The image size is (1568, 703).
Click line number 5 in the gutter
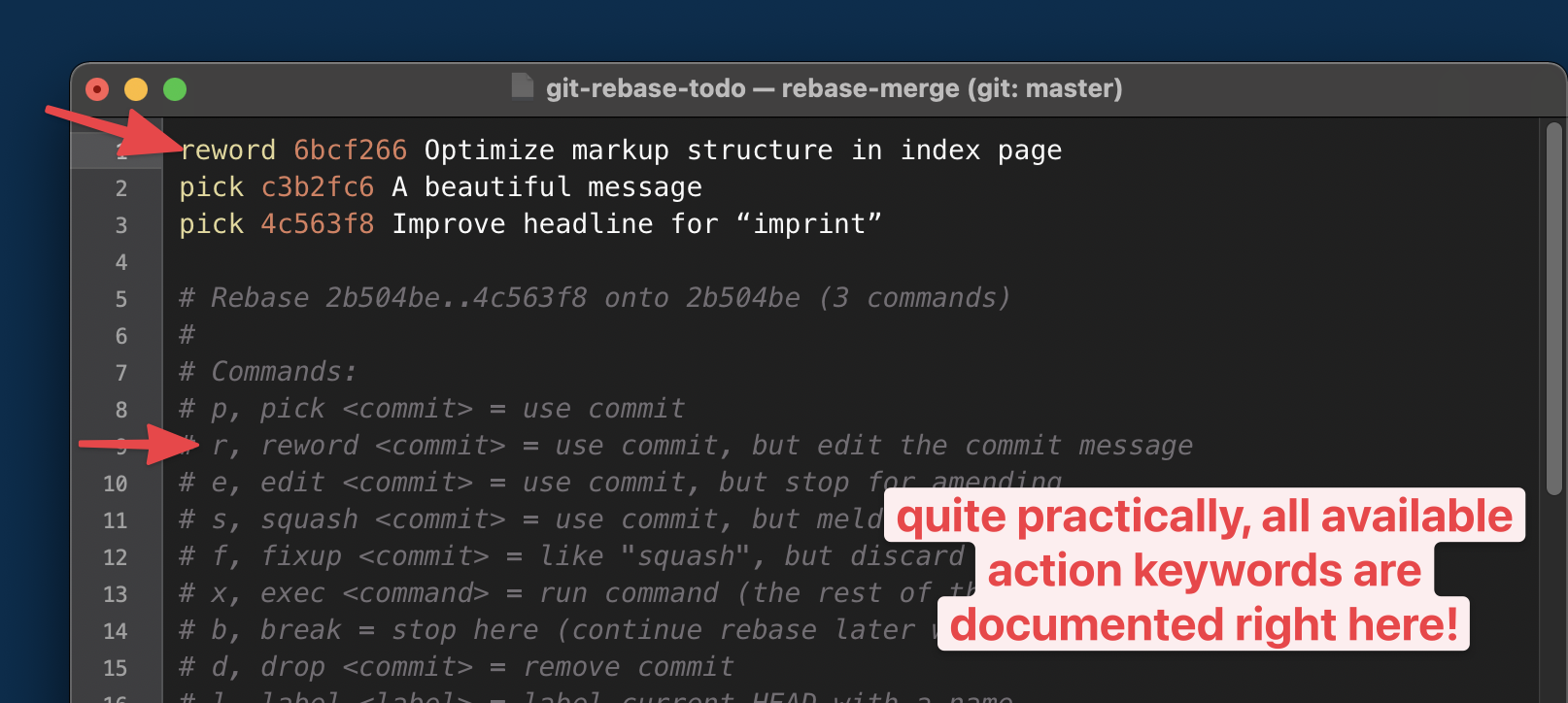[x=121, y=299]
